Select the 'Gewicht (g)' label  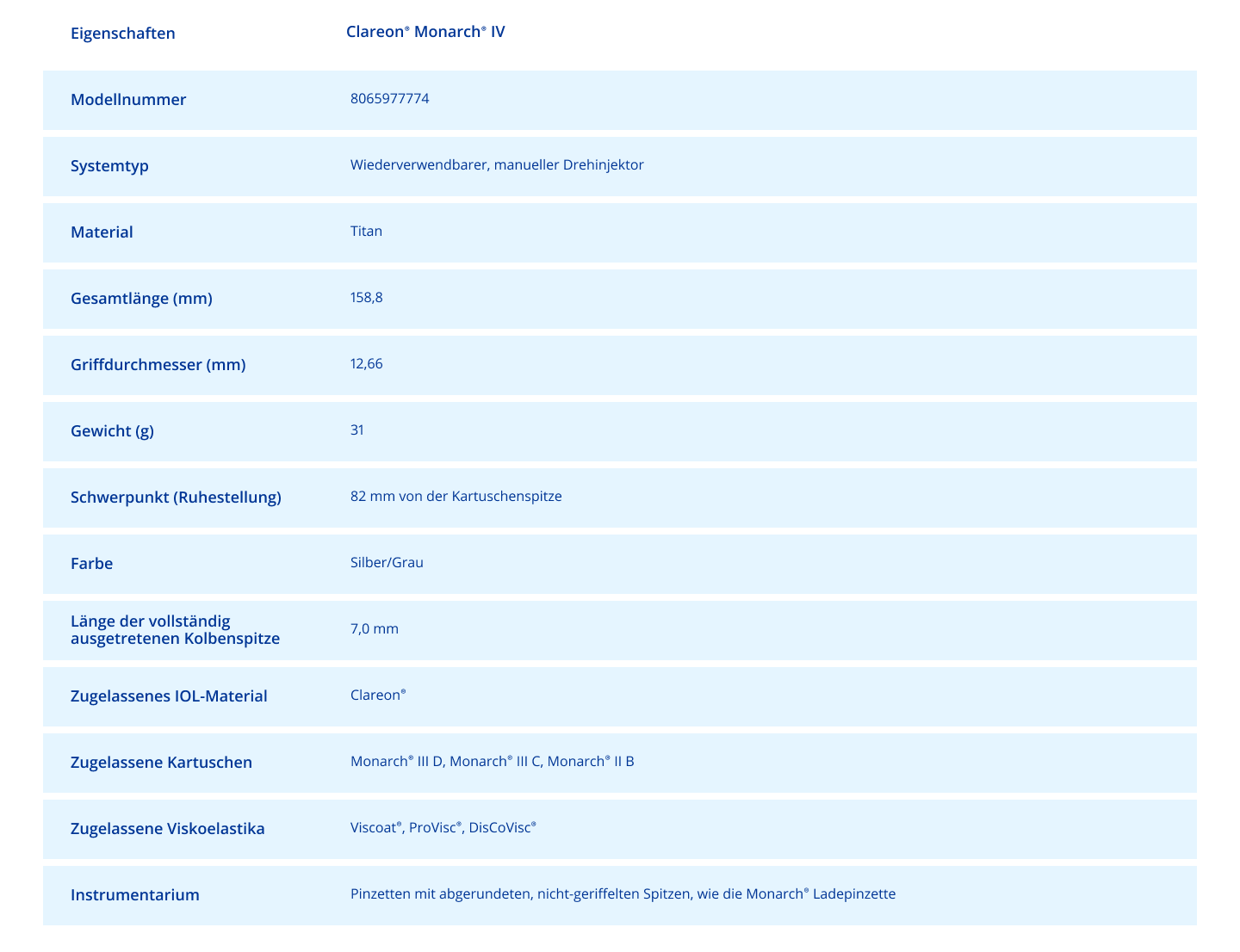tap(112, 431)
